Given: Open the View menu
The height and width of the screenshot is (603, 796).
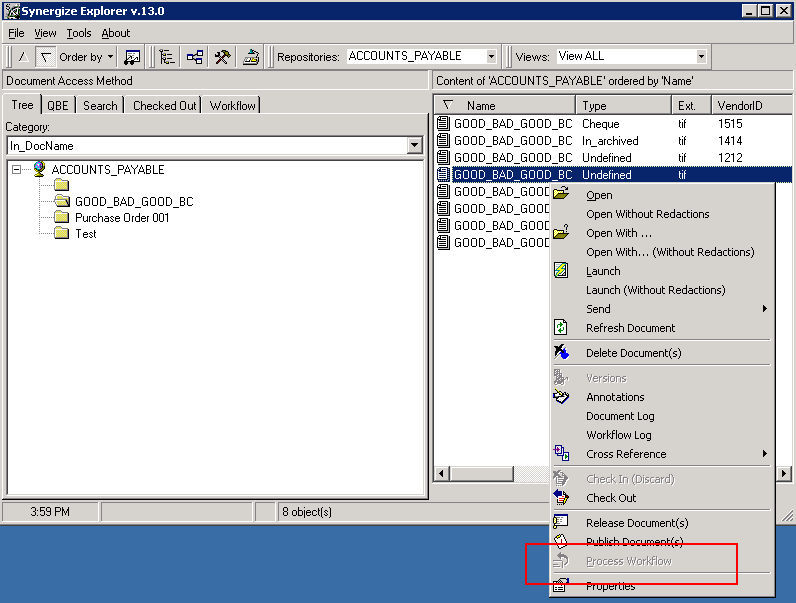Looking at the screenshot, I should (x=45, y=33).
